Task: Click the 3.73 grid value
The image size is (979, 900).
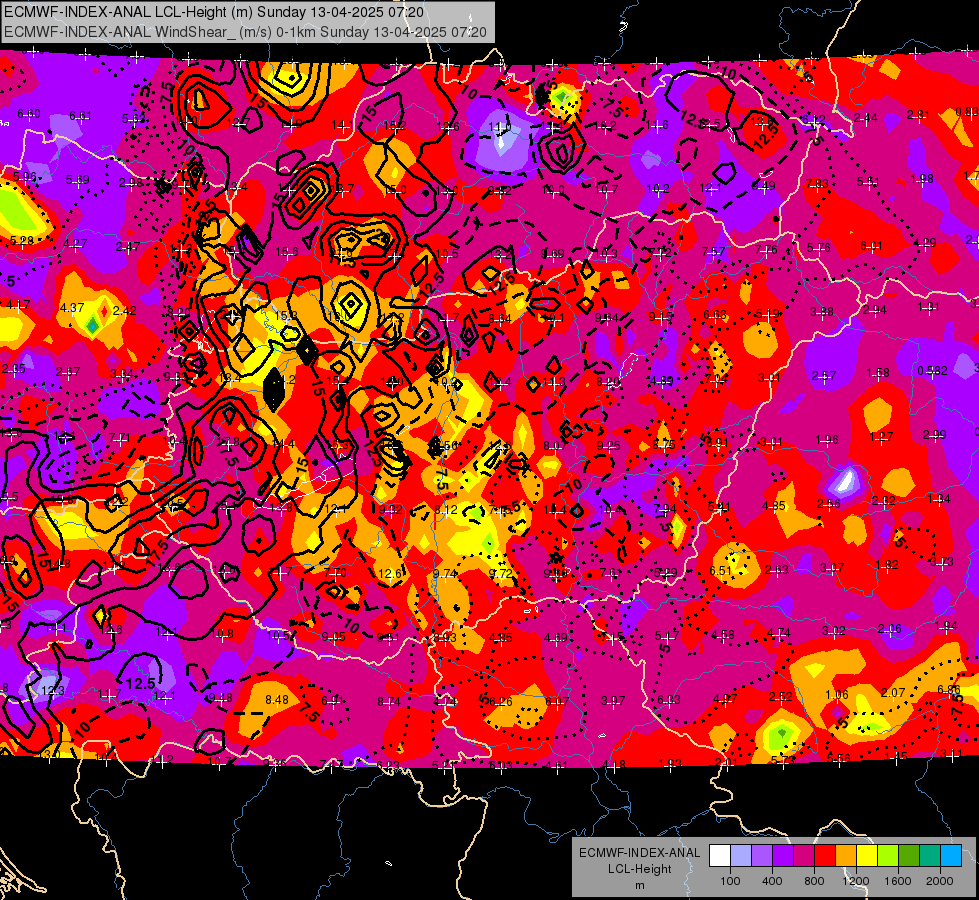Action: [942, 561]
